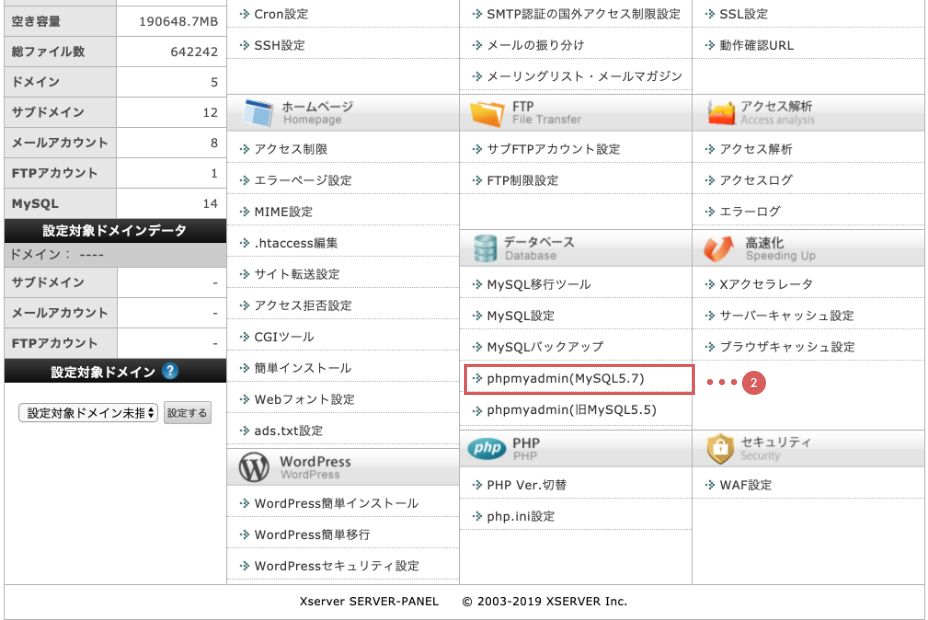928x620 pixels.
Task: Click the FTP File Transfer folder icon
Action: (487, 112)
